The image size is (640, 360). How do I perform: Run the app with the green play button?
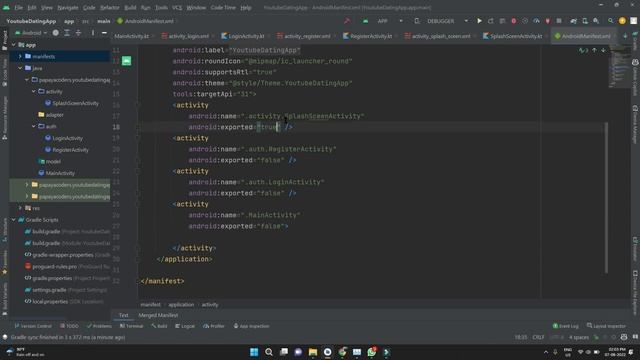click(479, 21)
